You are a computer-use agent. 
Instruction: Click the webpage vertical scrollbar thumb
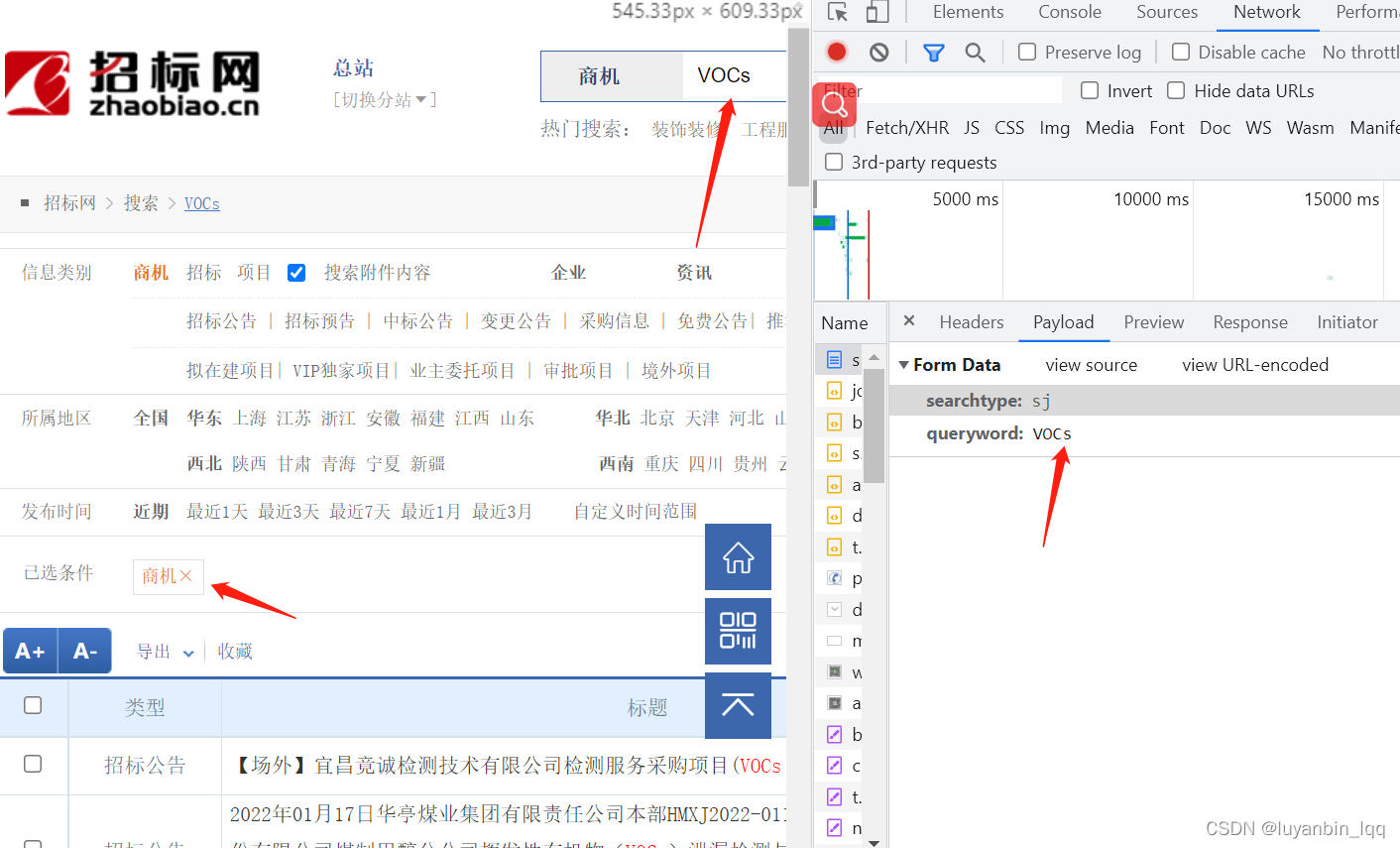point(799,107)
